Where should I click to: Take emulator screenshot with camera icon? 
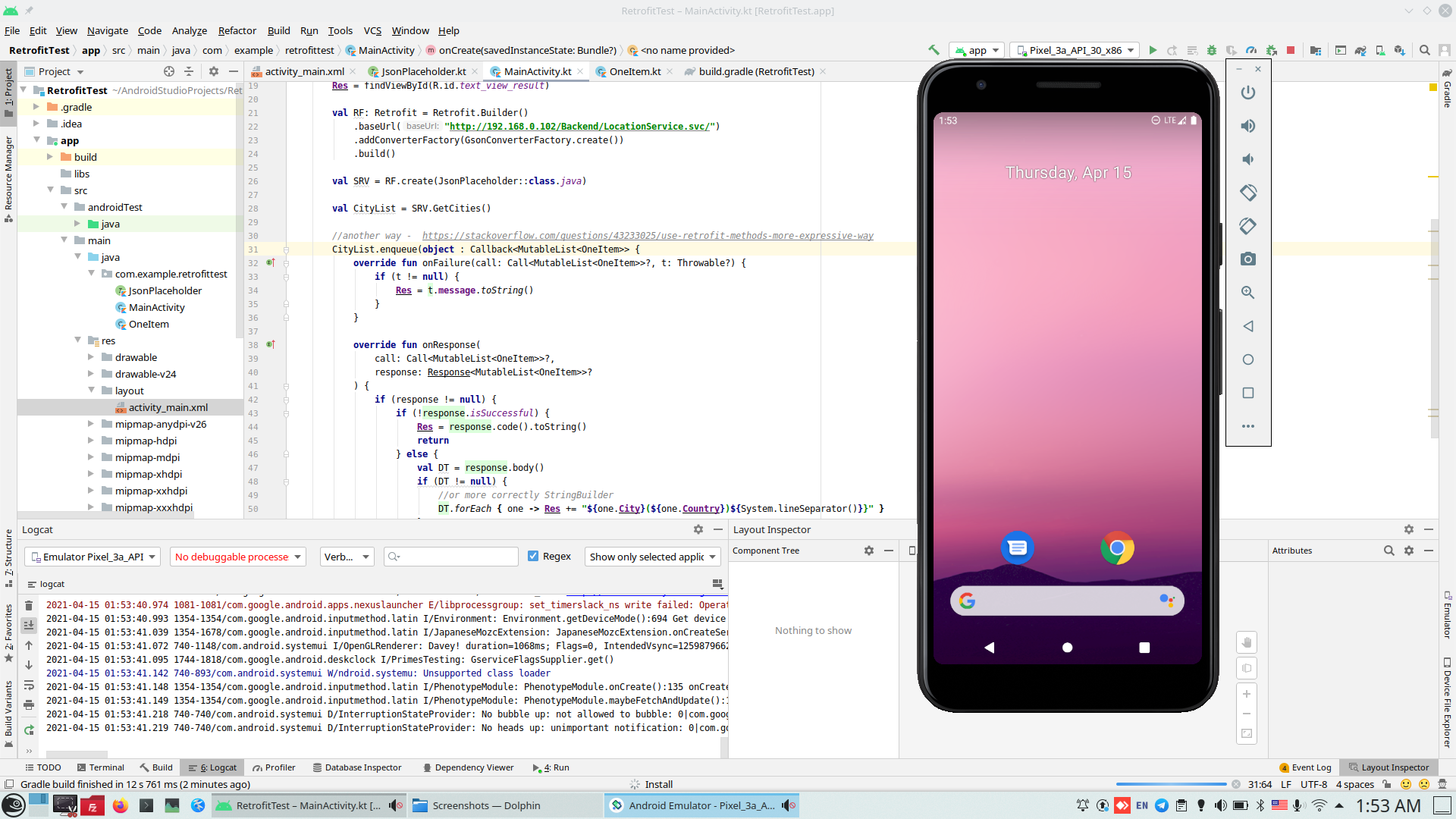click(x=1247, y=259)
